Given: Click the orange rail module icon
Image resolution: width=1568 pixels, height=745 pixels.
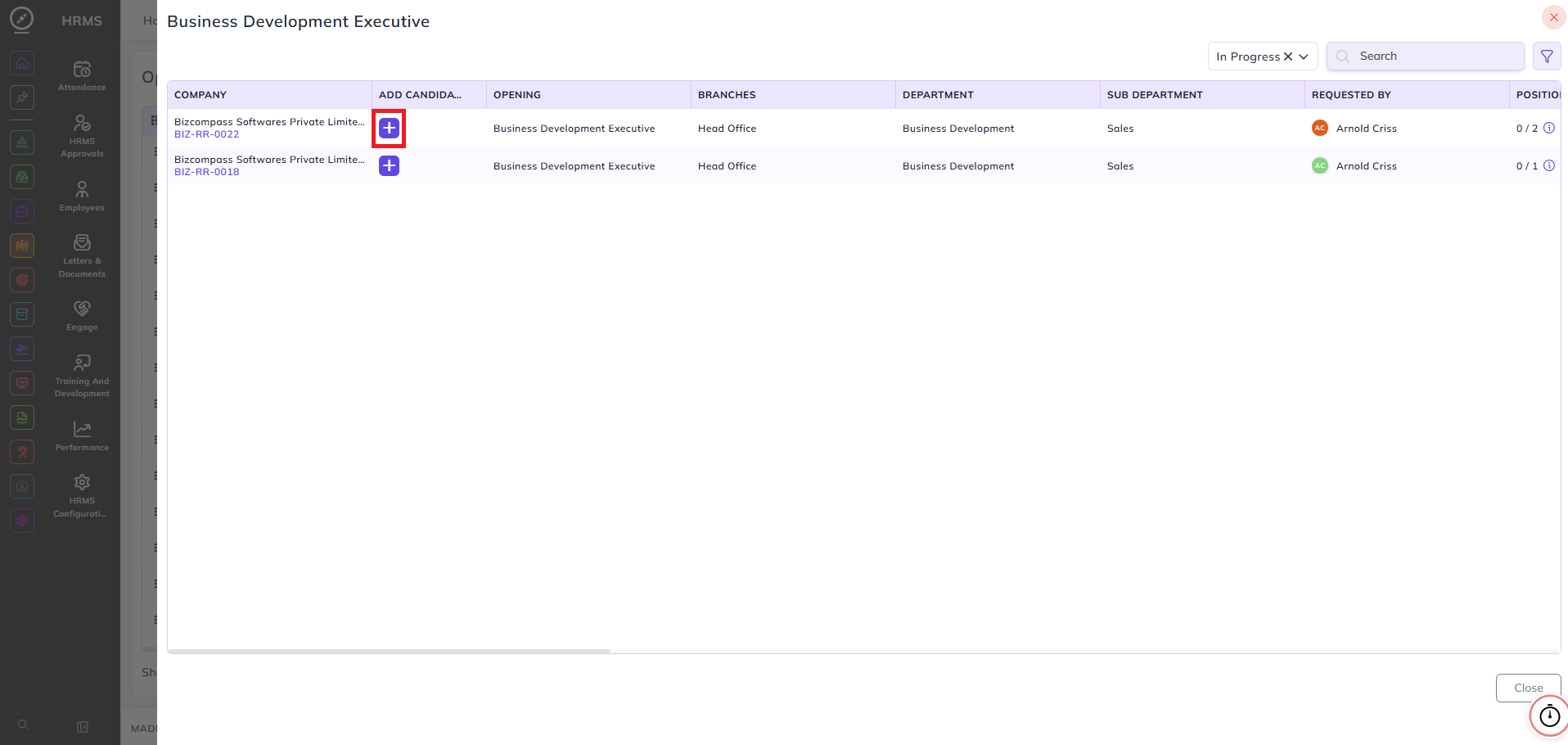Looking at the screenshot, I should tap(22, 245).
